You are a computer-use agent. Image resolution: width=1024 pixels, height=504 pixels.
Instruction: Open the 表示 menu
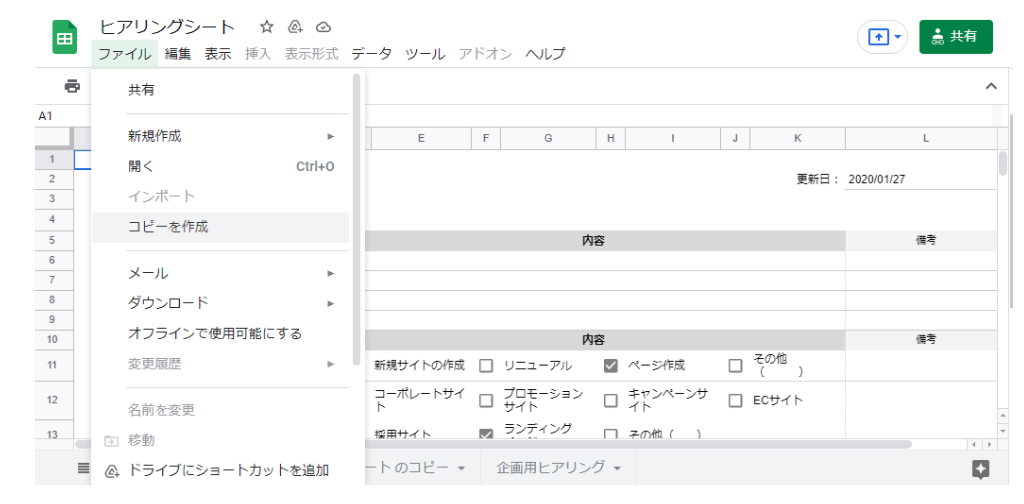point(218,54)
